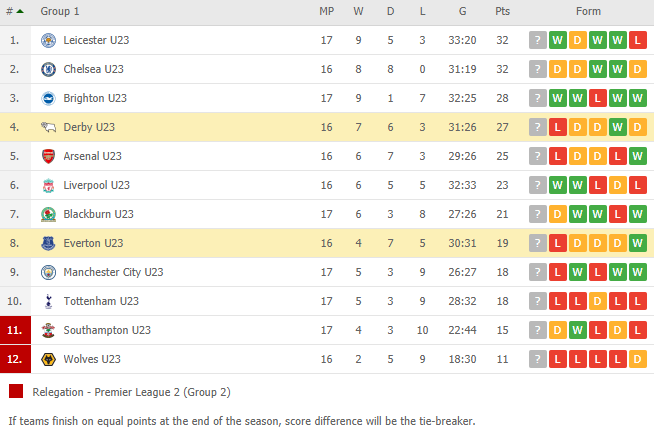Click the Brighton U23 club crest icon
Viewport: 654px width, 433px height.
click(48, 98)
